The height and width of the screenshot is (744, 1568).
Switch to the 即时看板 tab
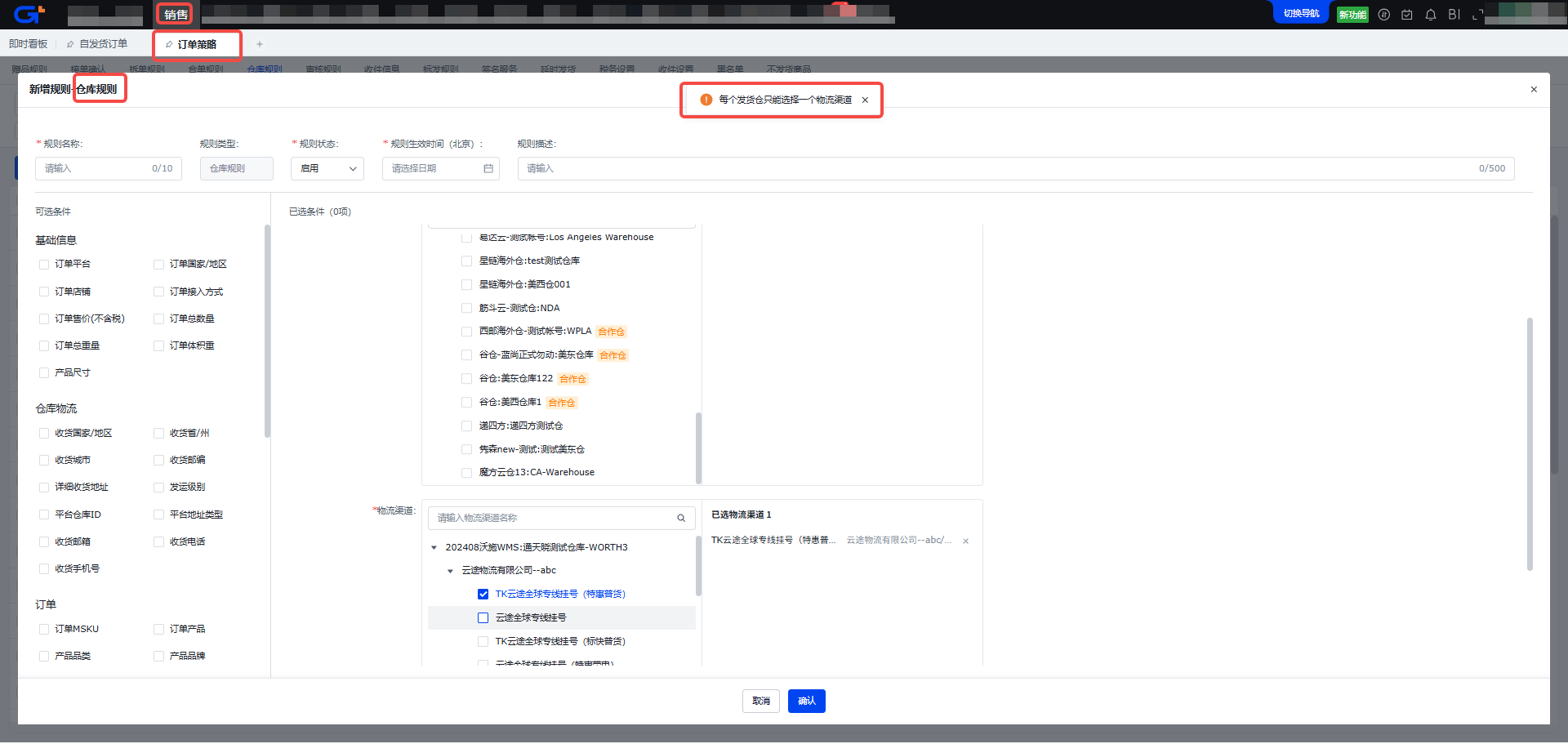tap(29, 44)
